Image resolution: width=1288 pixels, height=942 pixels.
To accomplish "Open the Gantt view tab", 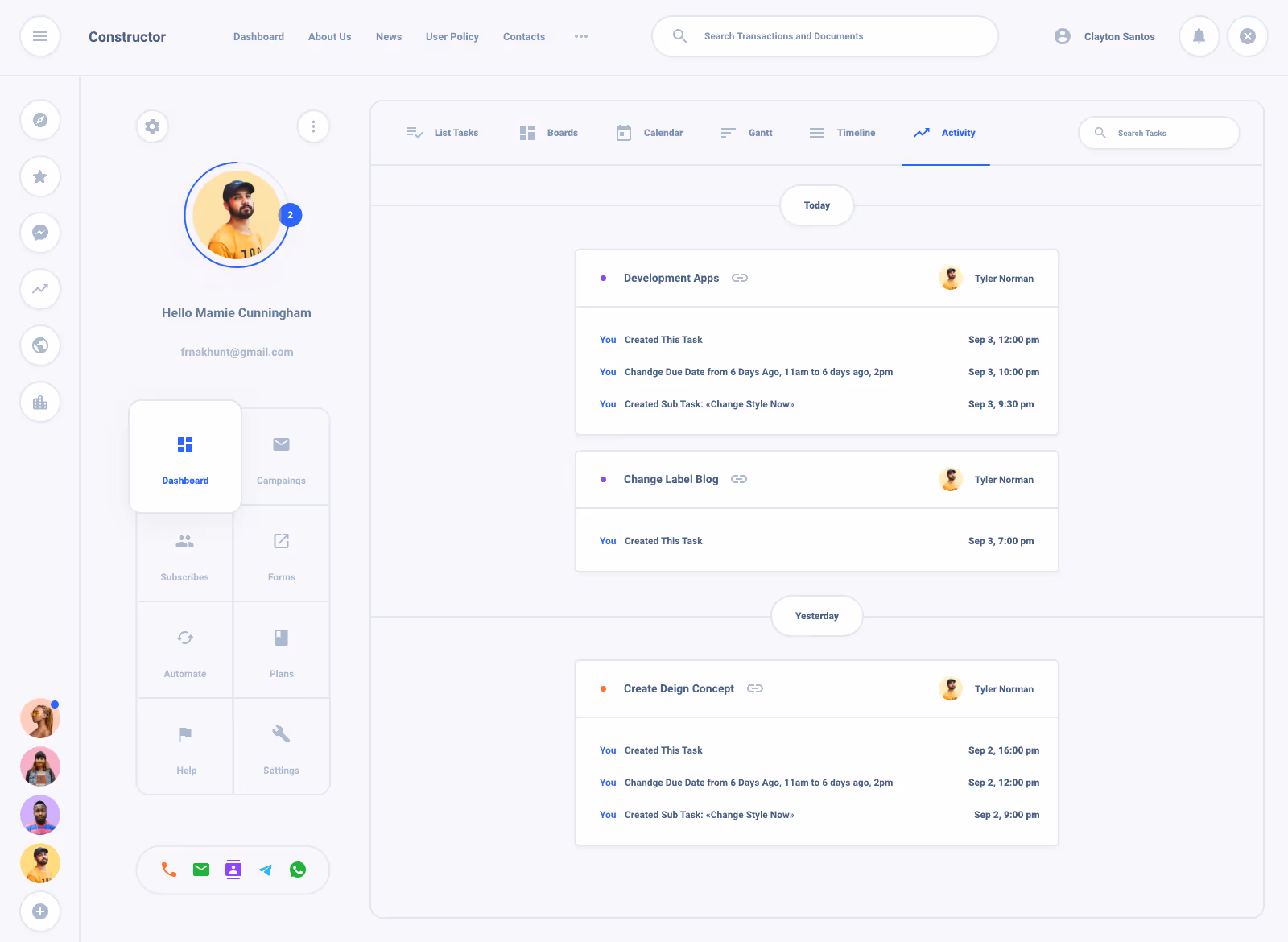I will pos(746,133).
